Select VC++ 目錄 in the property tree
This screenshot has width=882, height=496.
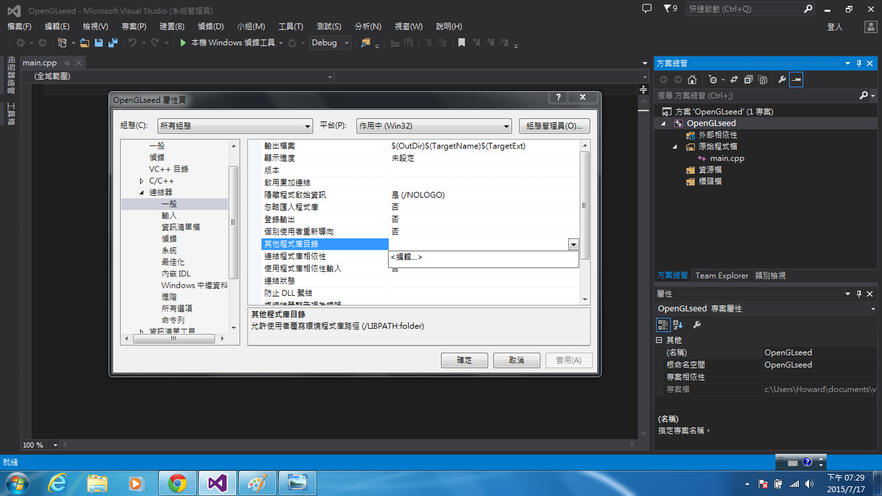169,169
